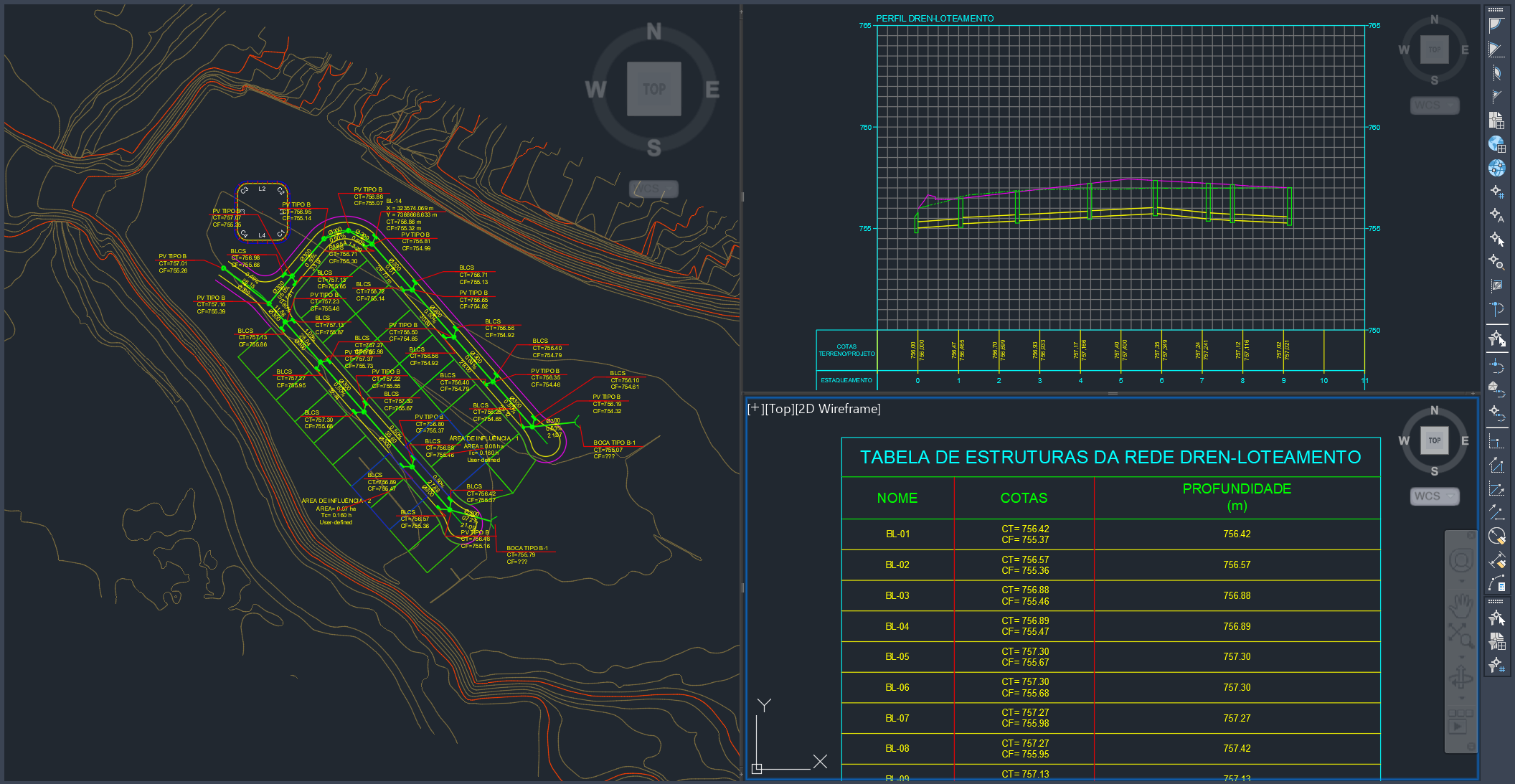Click the W compass letter on plan view ViewCube
1515x784 pixels.
click(595, 90)
